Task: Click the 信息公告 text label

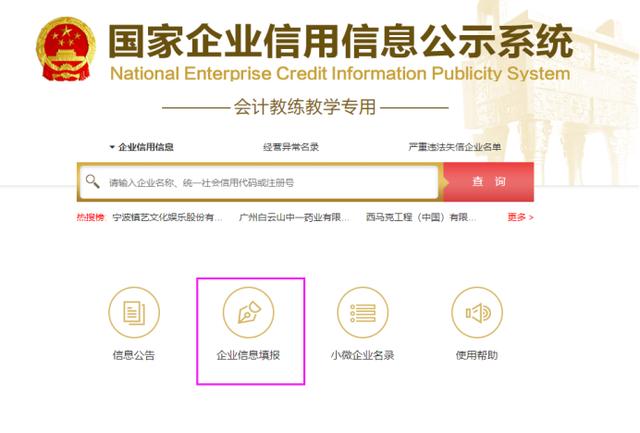Action: [x=134, y=355]
